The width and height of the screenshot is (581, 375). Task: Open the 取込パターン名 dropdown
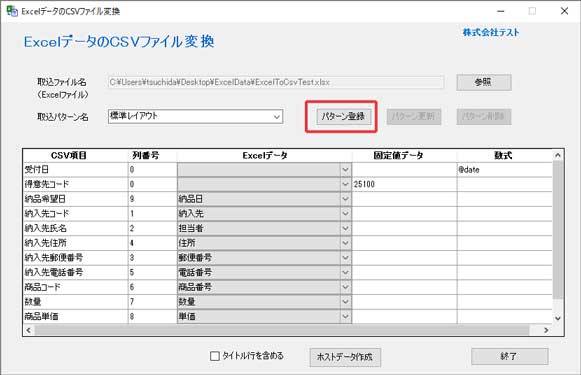coord(276,117)
